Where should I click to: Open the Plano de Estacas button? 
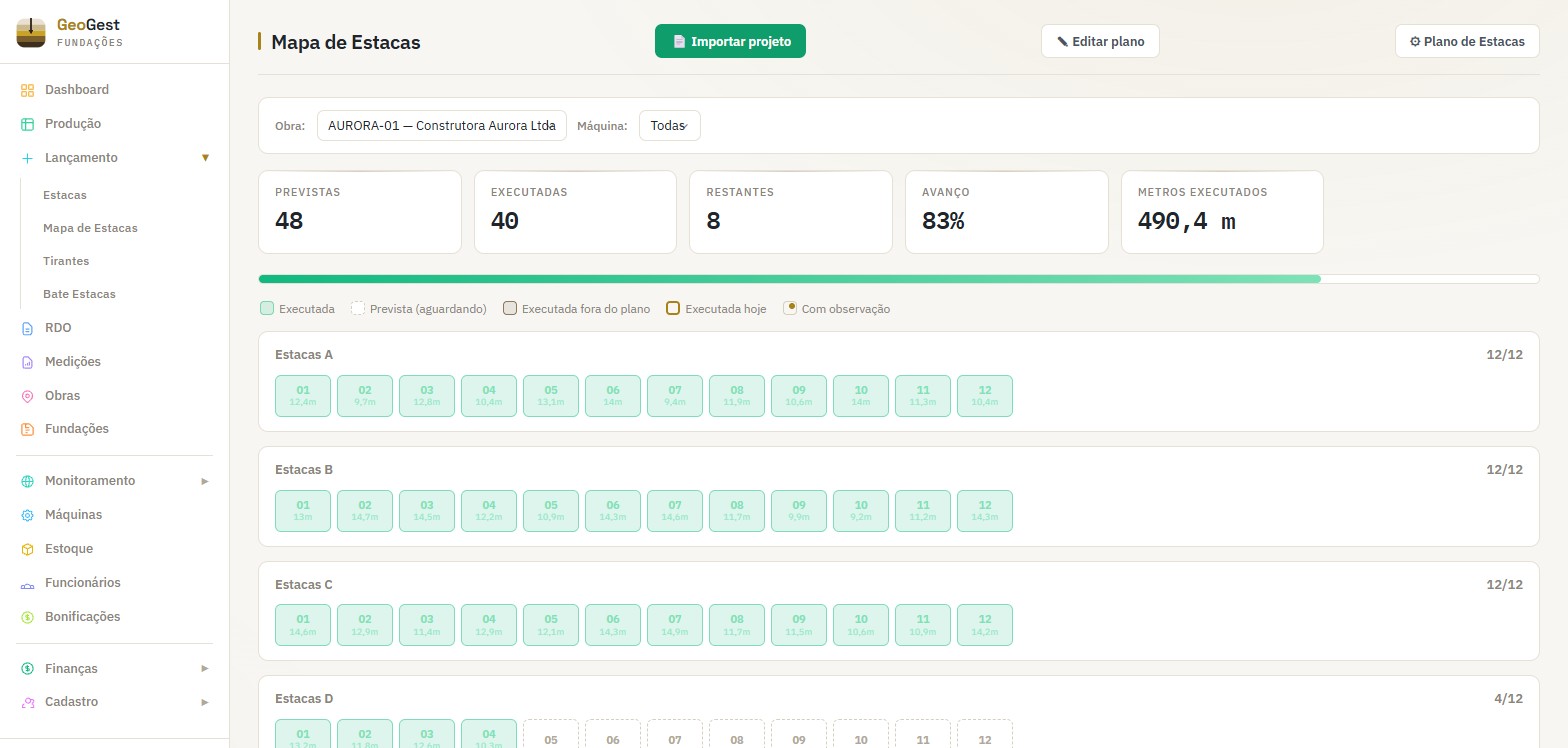point(1467,42)
